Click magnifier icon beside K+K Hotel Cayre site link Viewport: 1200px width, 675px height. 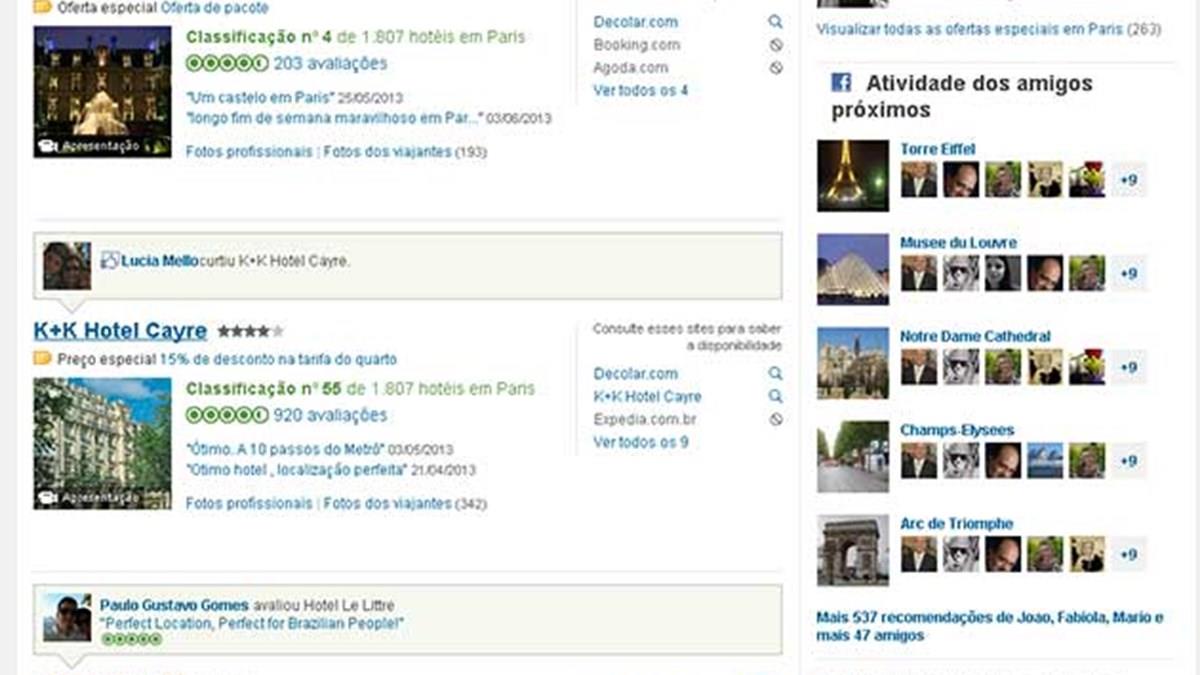(x=776, y=397)
